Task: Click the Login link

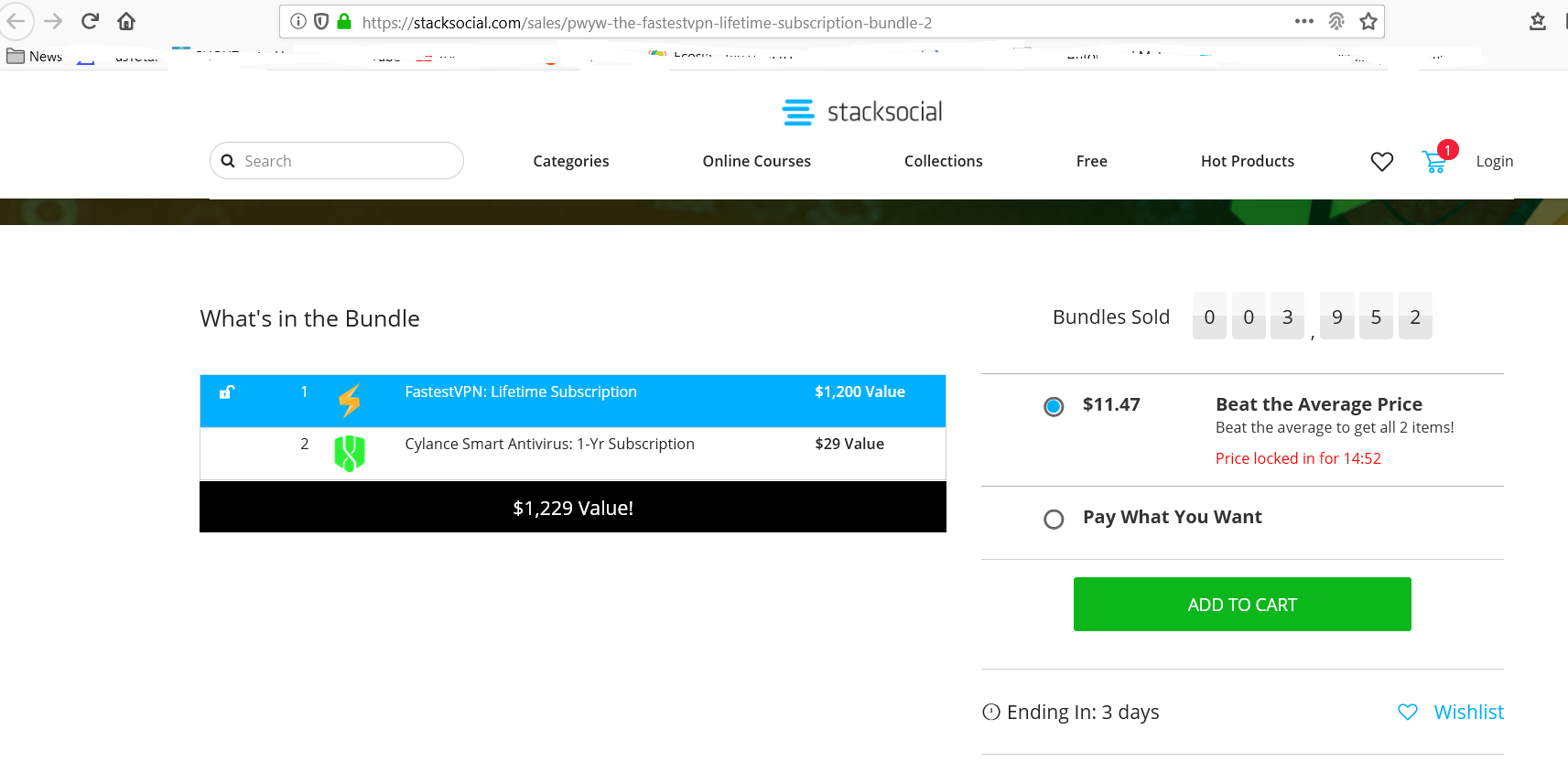Action: tap(1495, 161)
